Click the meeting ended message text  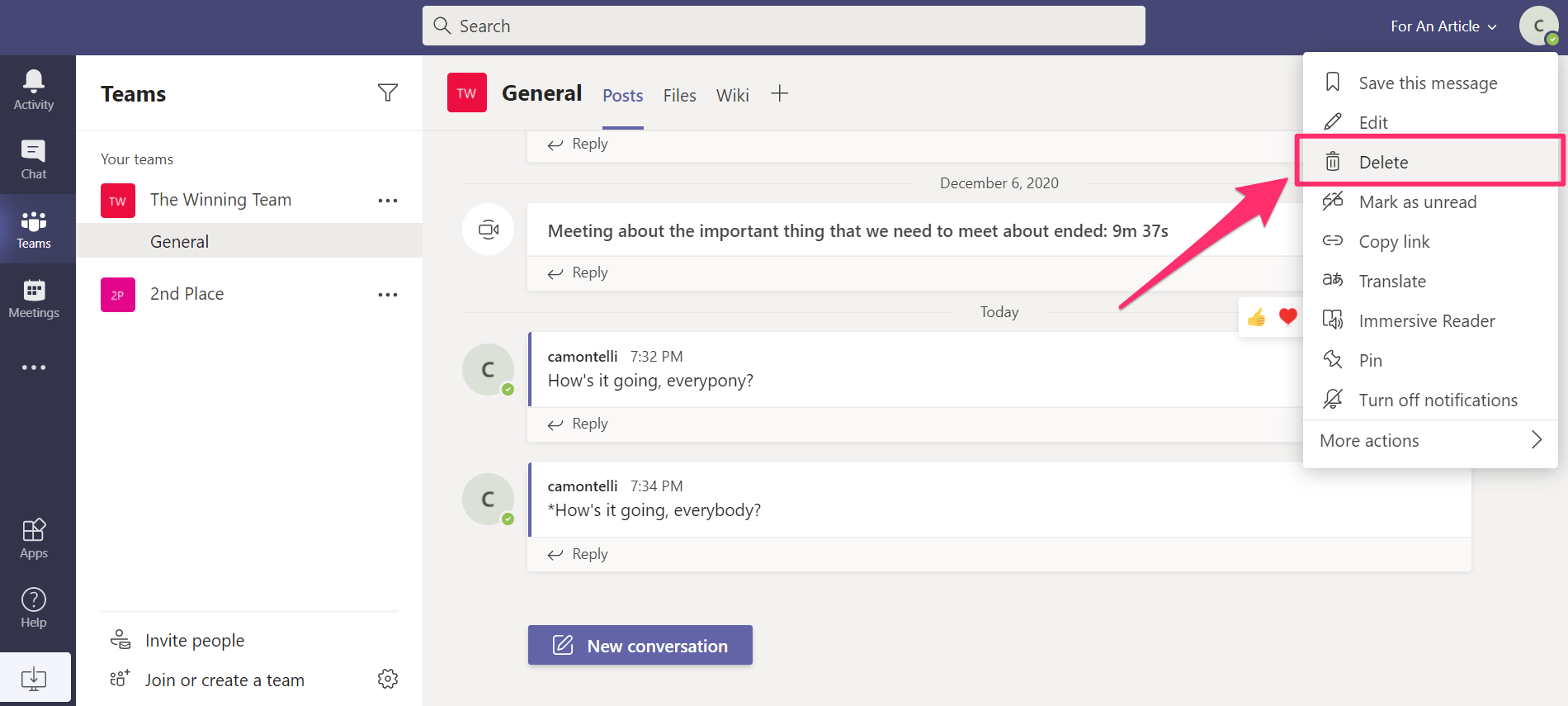(x=858, y=231)
